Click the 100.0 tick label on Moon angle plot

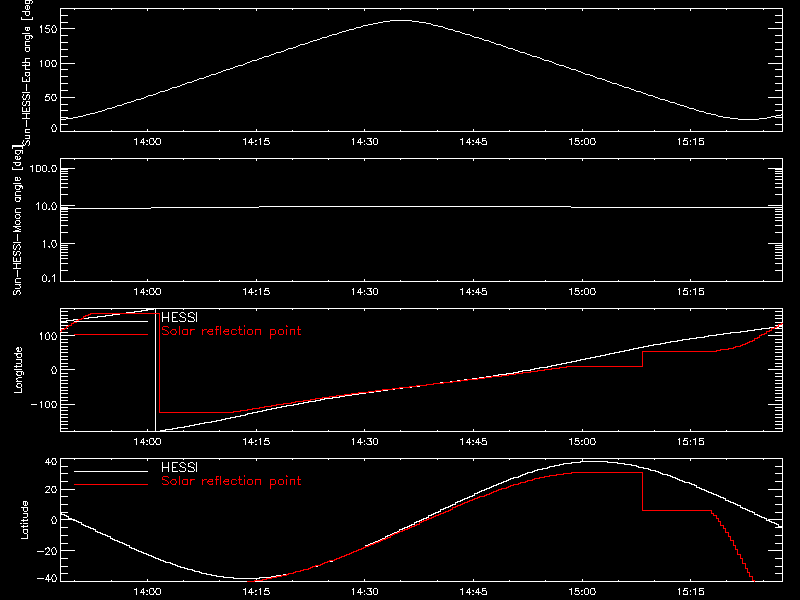point(43,169)
